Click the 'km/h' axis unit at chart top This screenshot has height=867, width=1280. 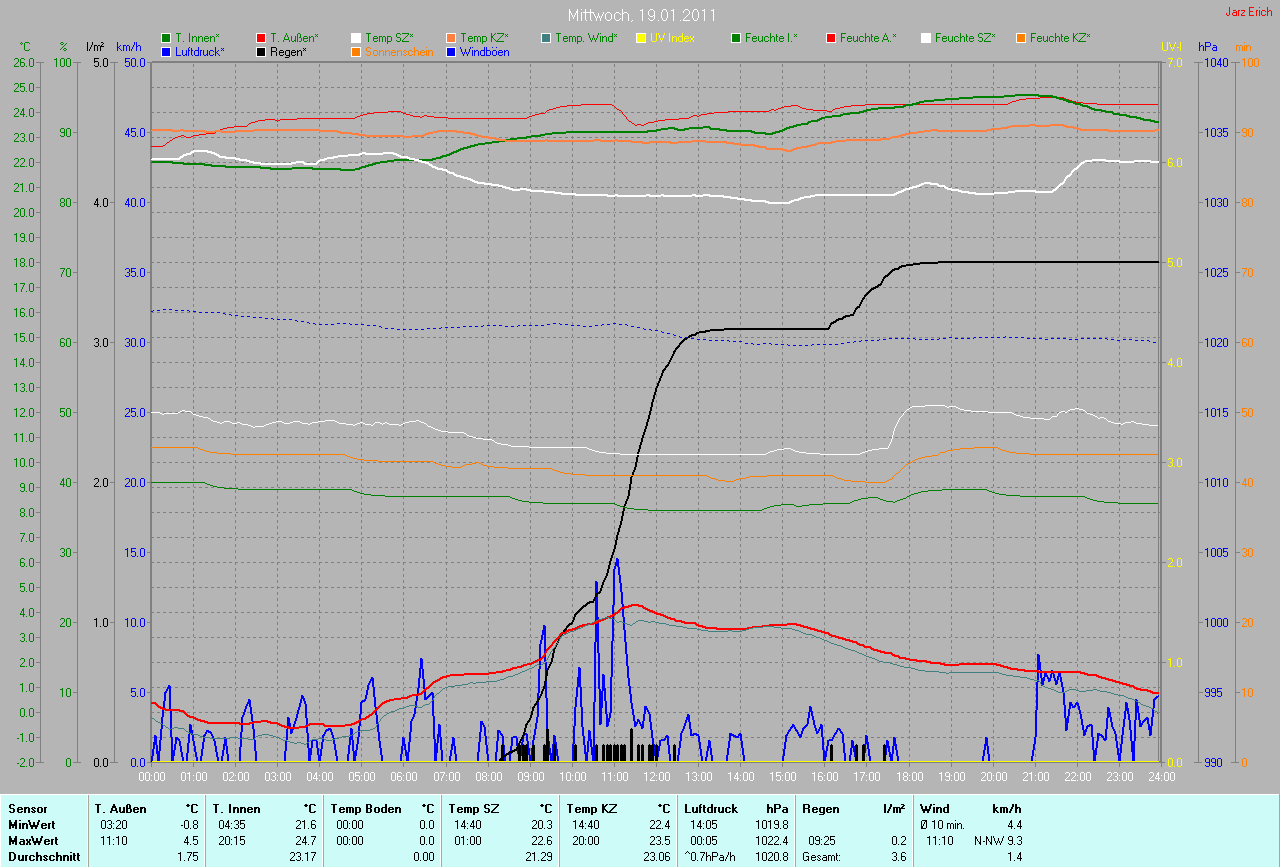(x=129, y=47)
